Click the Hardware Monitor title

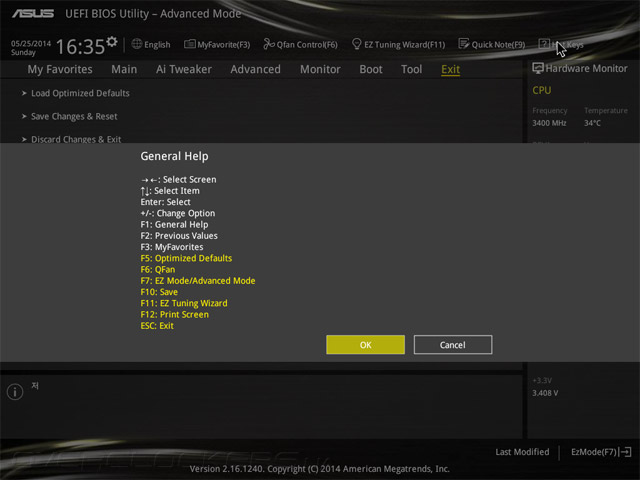587,68
